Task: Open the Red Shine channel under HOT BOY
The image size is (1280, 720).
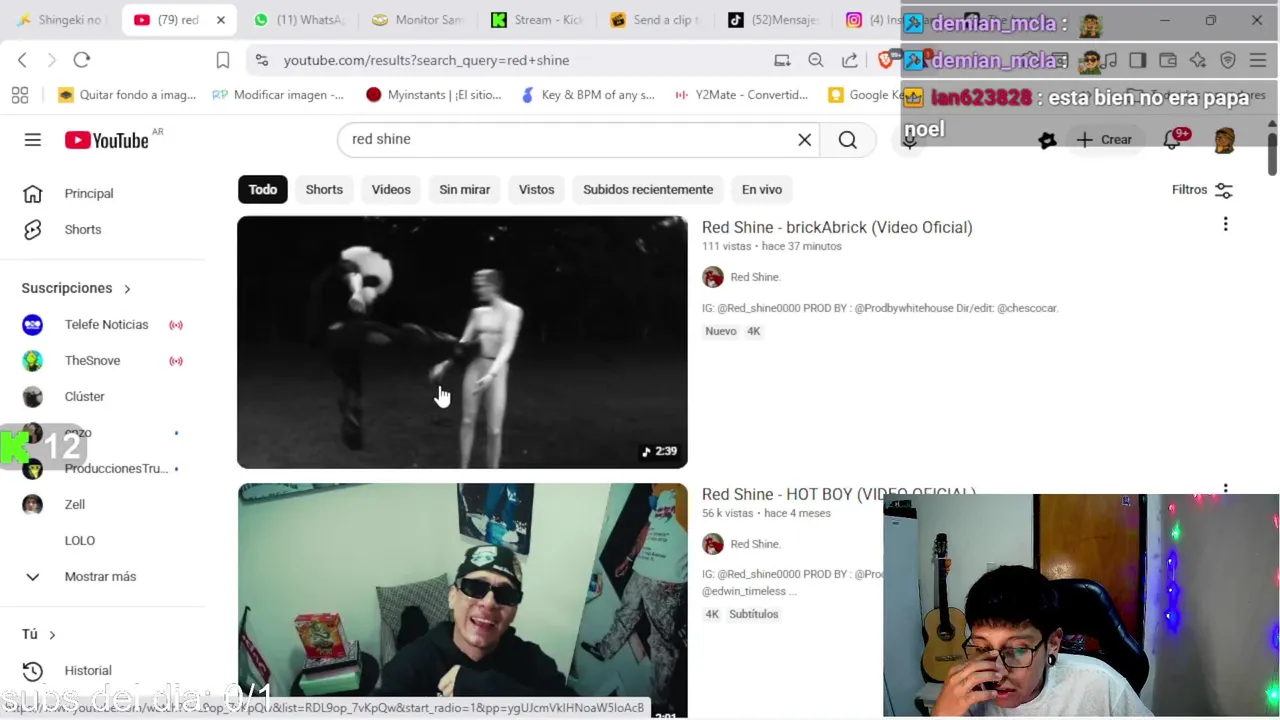Action: tap(755, 544)
